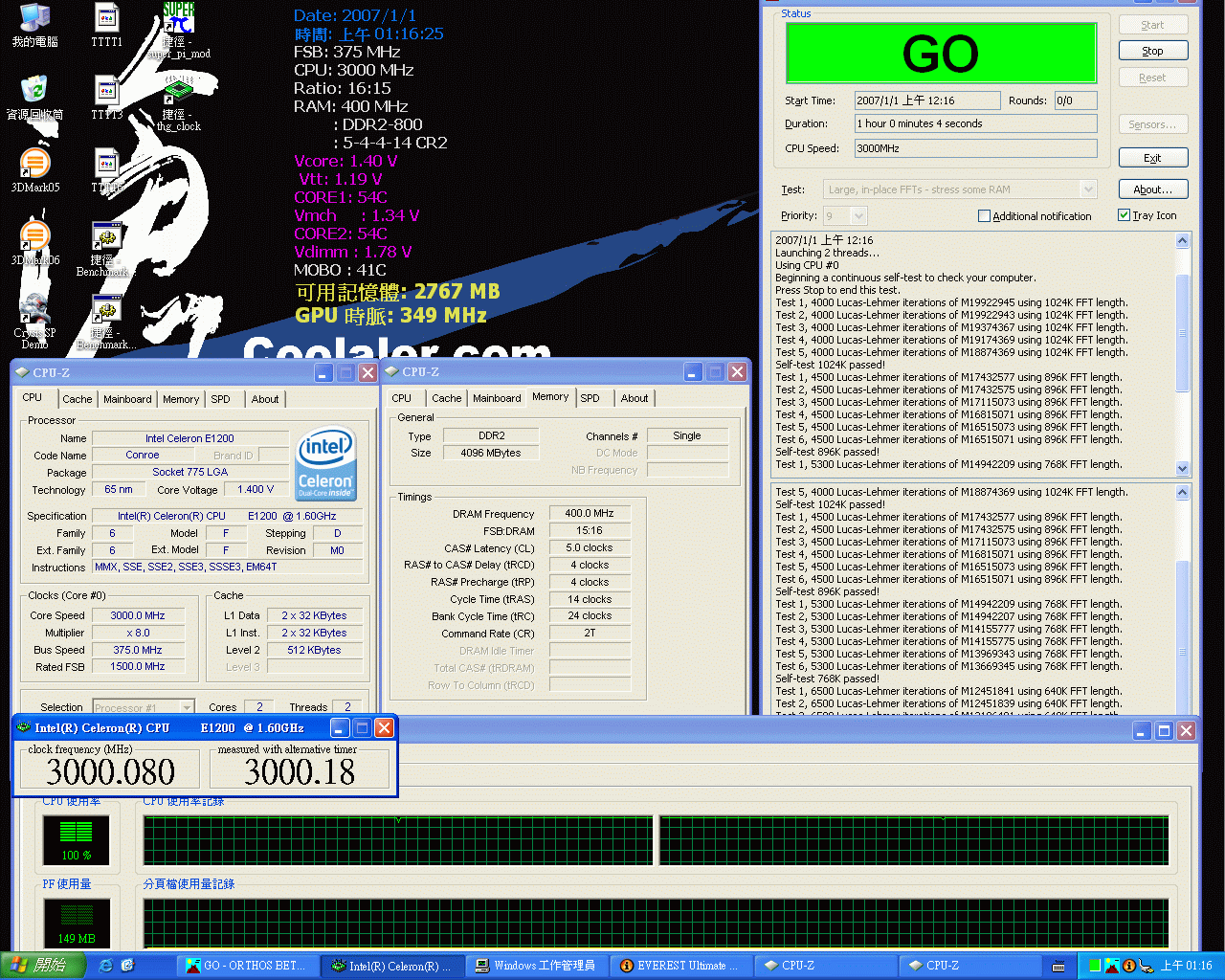Launch Internet Explorer from quick launch
This screenshot has width=1225, height=980.
pyautogui.click(x=105, y=966)
